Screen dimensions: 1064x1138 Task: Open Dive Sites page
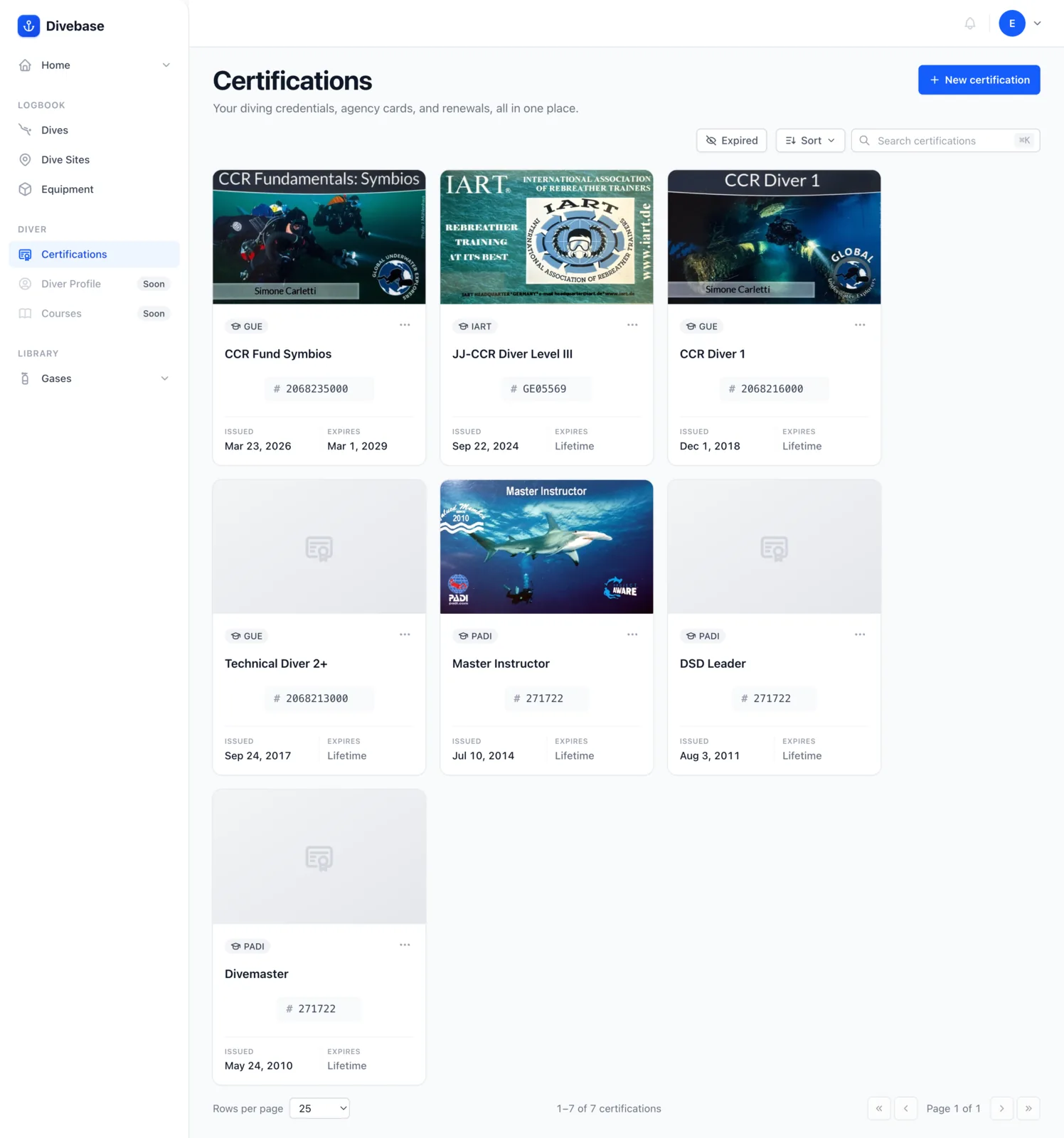(x=94, y=160)
